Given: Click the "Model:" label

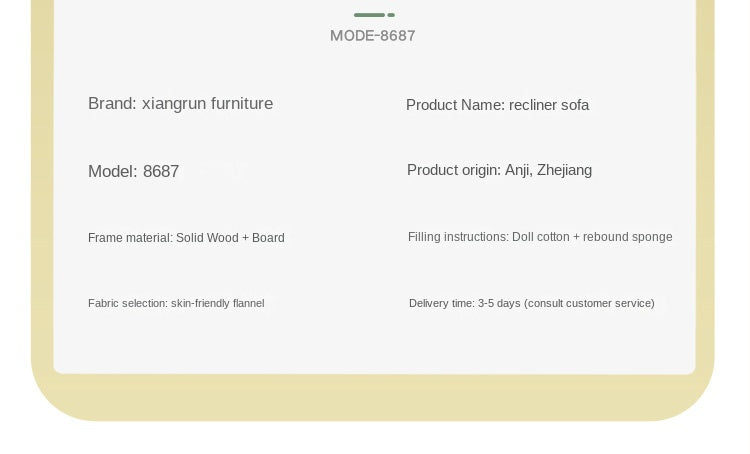Looking at the screenshot, I should coord(112,171).
